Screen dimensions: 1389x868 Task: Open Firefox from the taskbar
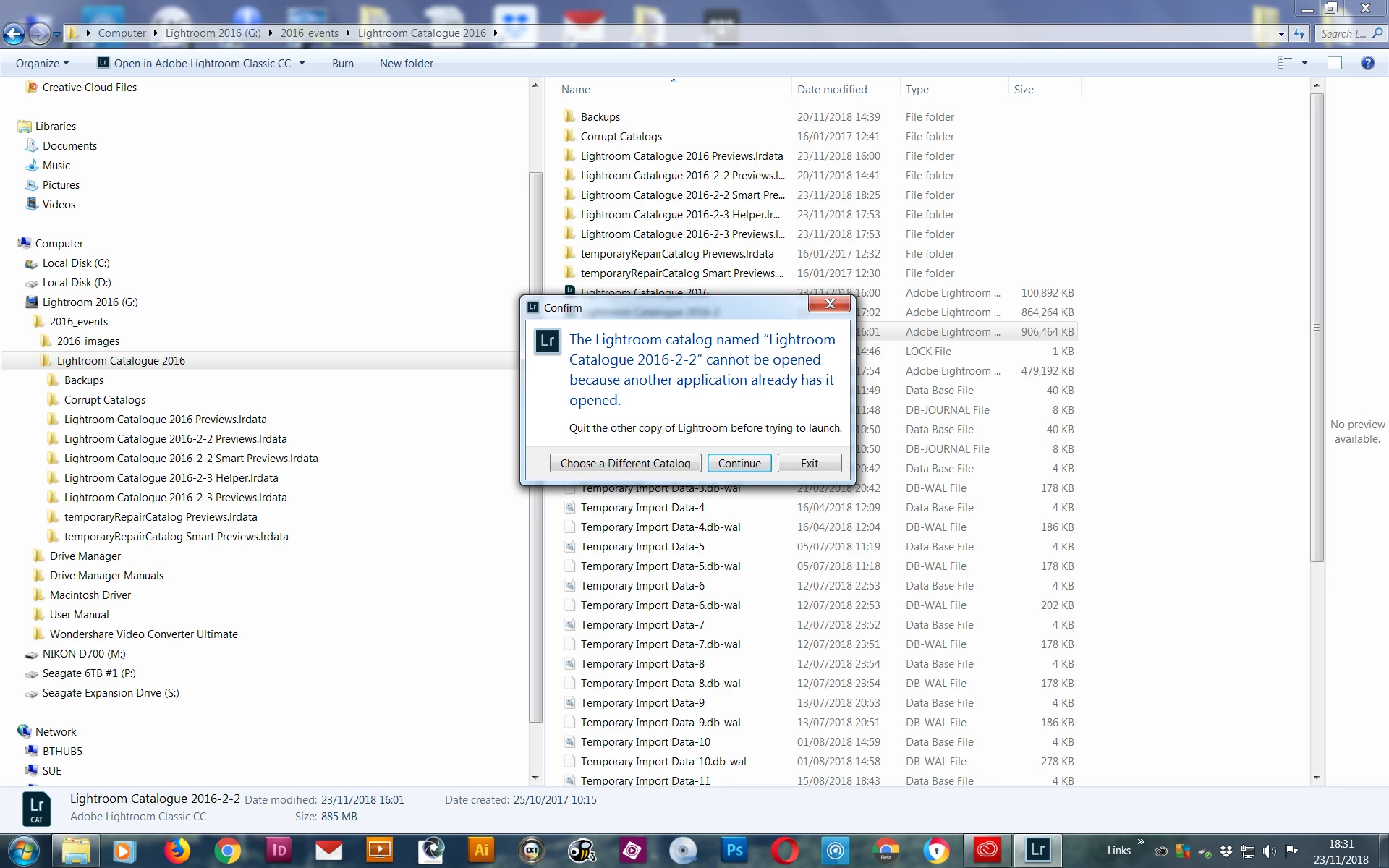[177, 851]
